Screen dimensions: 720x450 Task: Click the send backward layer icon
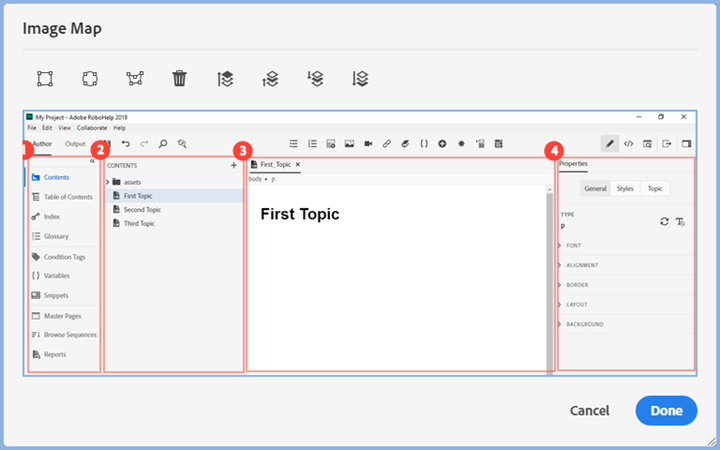point(315,78)
